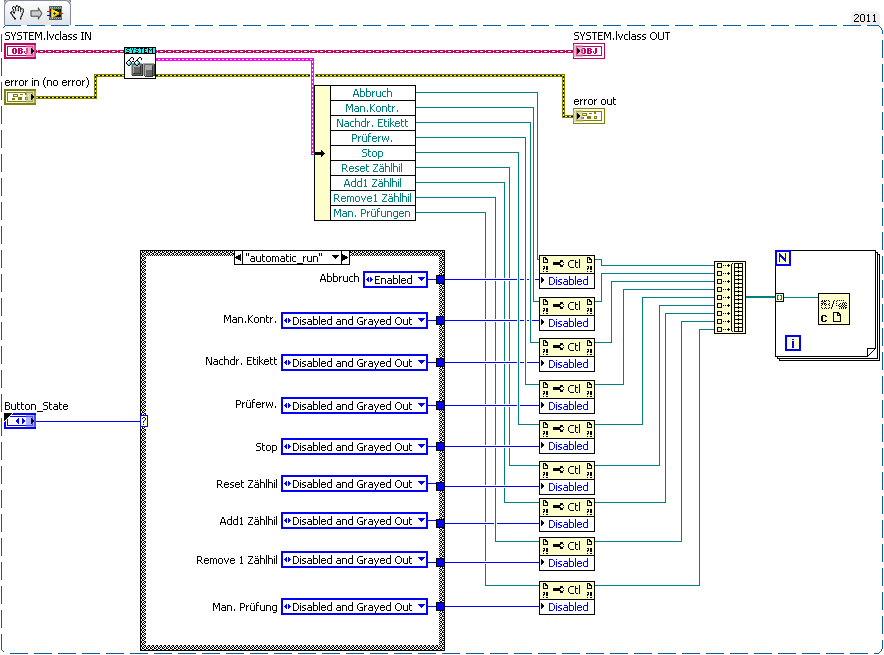Click the run arrow icon in toolbar
884x655 pixels.
coord(36,12)
